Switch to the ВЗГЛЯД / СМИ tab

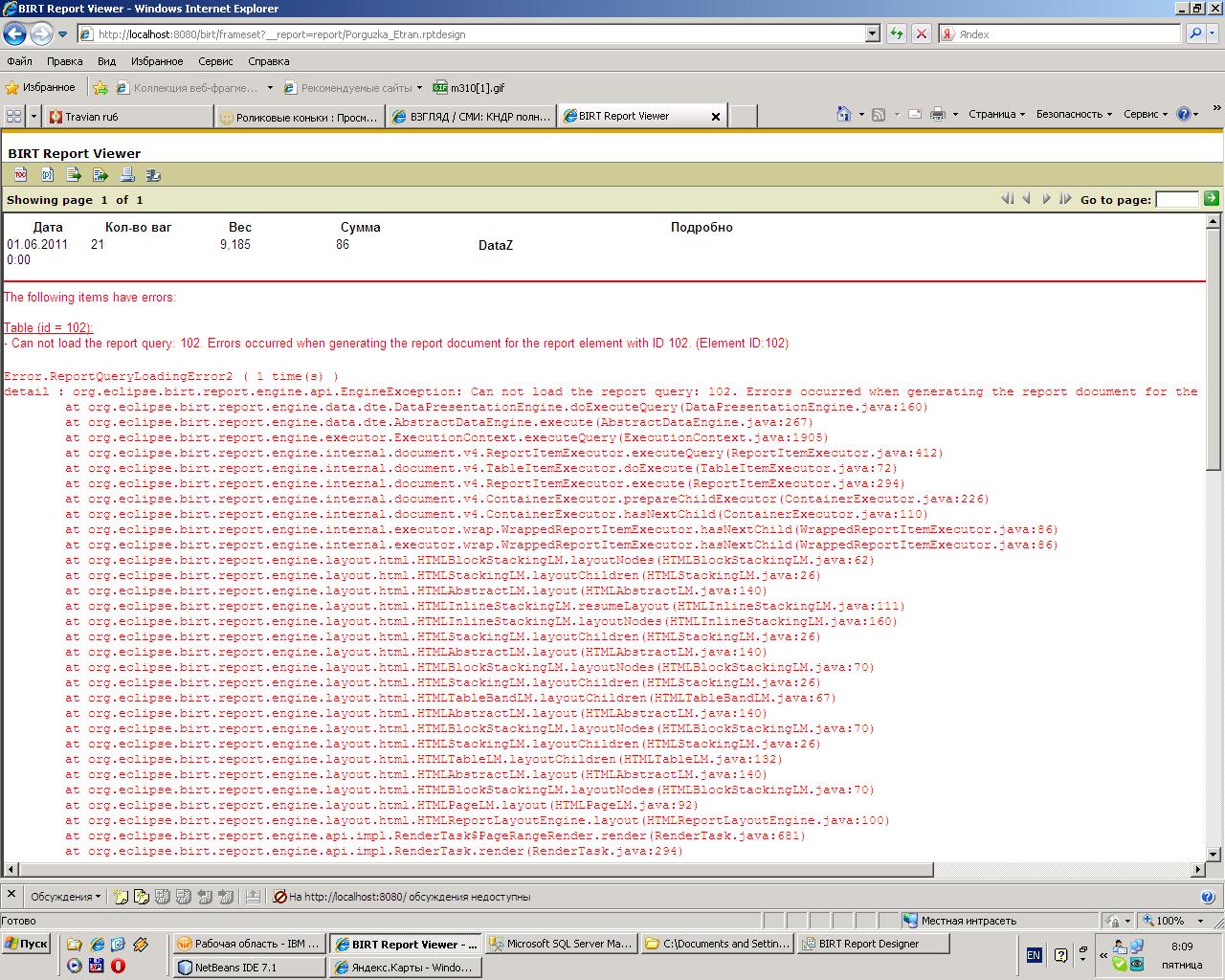472,116
